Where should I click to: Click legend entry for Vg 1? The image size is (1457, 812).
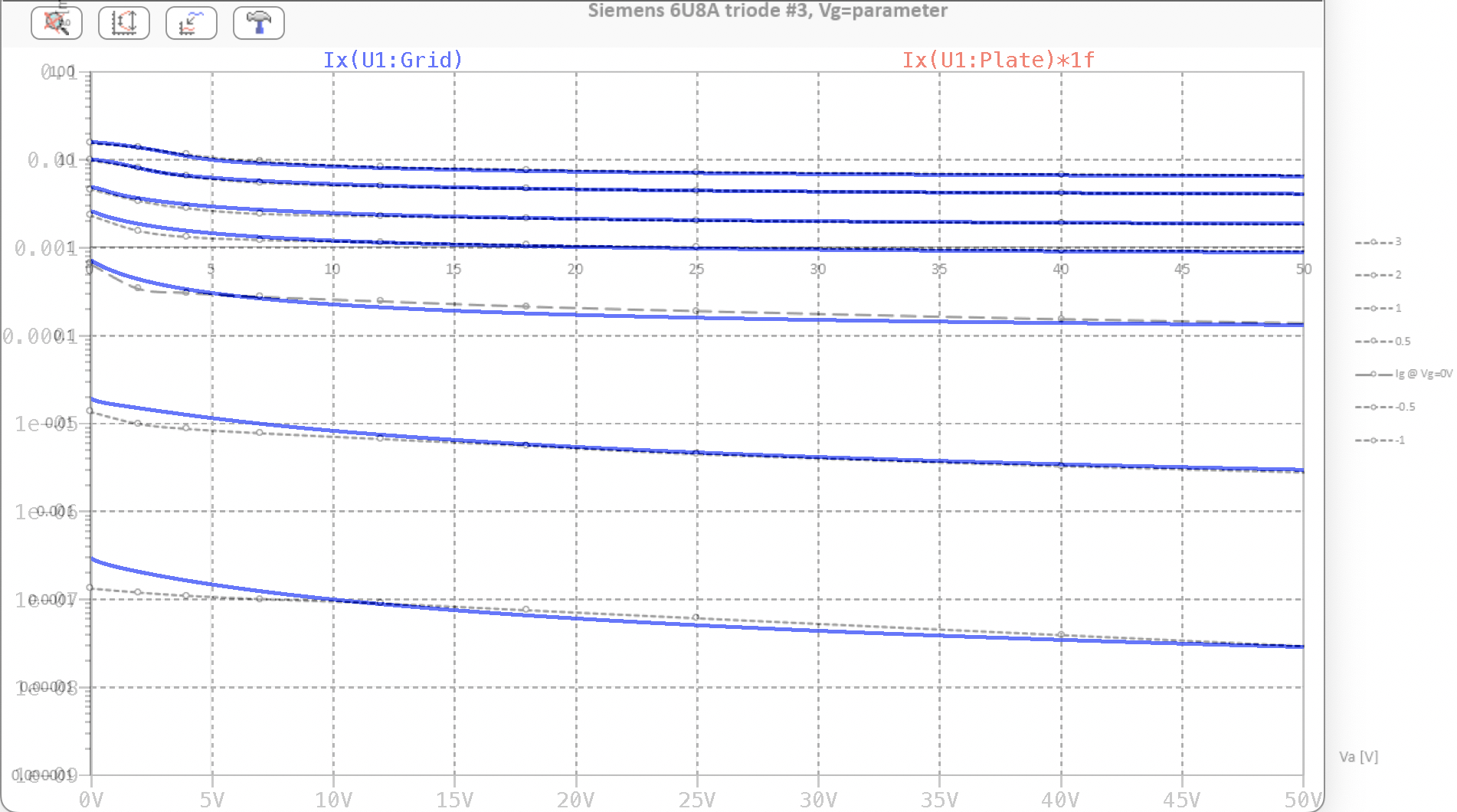click(x=1378, y=308)
